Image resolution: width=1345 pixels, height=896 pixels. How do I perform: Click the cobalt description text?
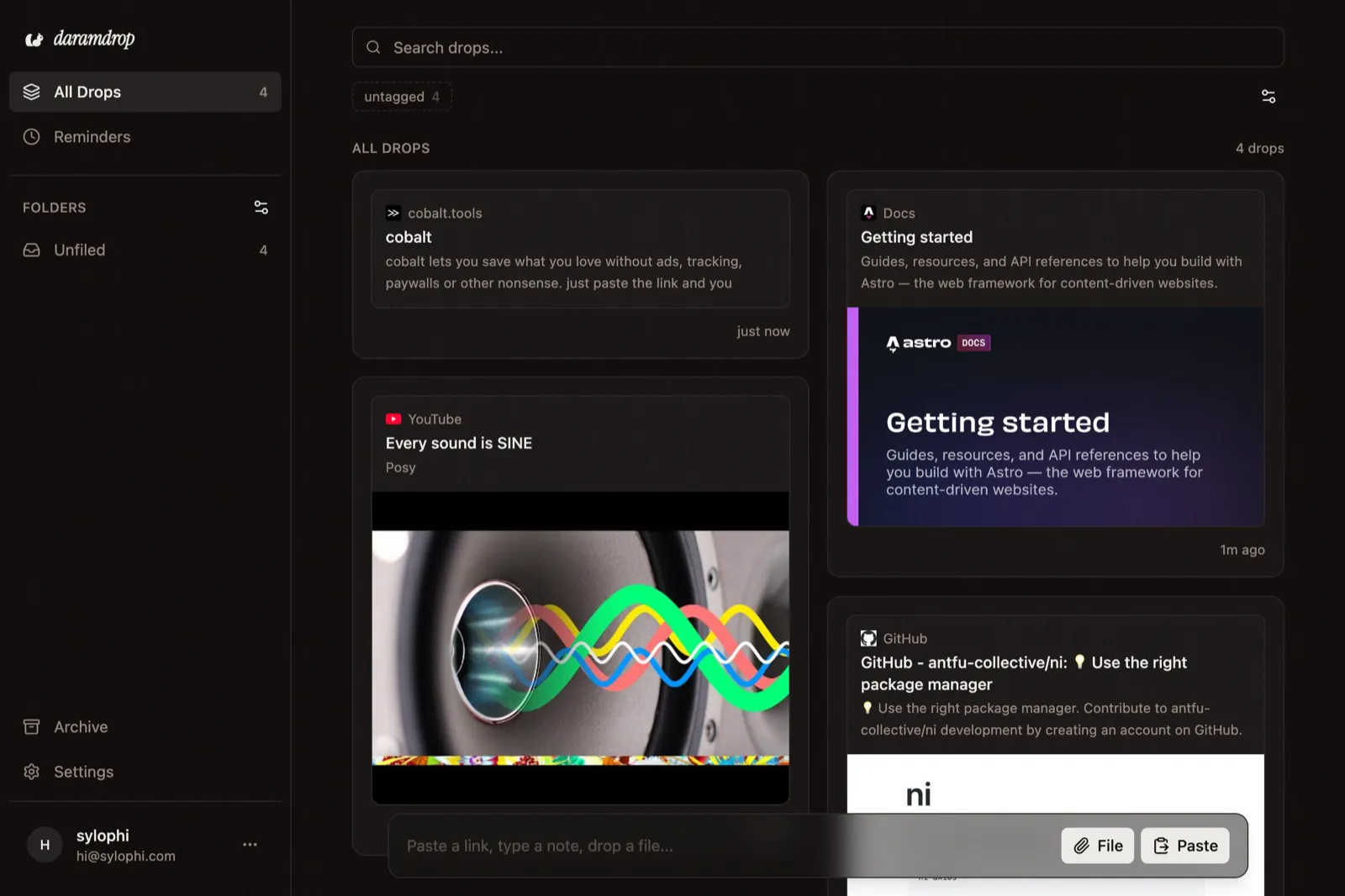(x=563, y=272)
